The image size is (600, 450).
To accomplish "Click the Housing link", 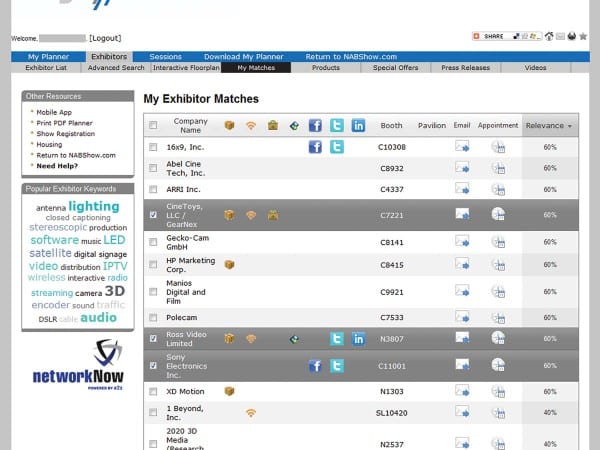I will 49,144.
